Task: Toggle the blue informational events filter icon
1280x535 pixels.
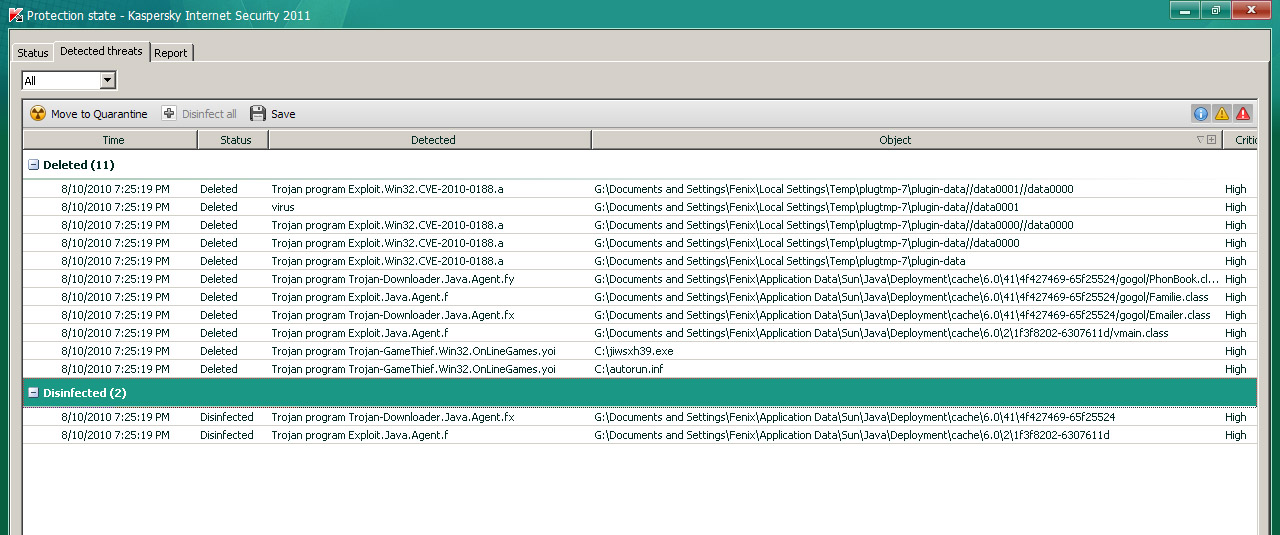Action: [x=1201, y=114]
